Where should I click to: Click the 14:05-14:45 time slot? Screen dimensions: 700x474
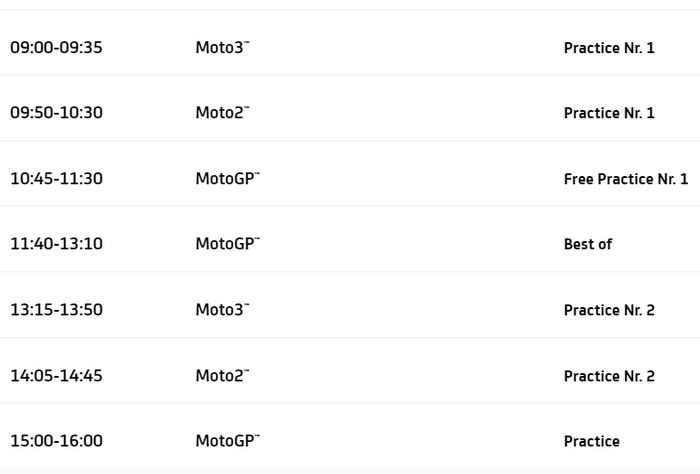click(56, 376)
